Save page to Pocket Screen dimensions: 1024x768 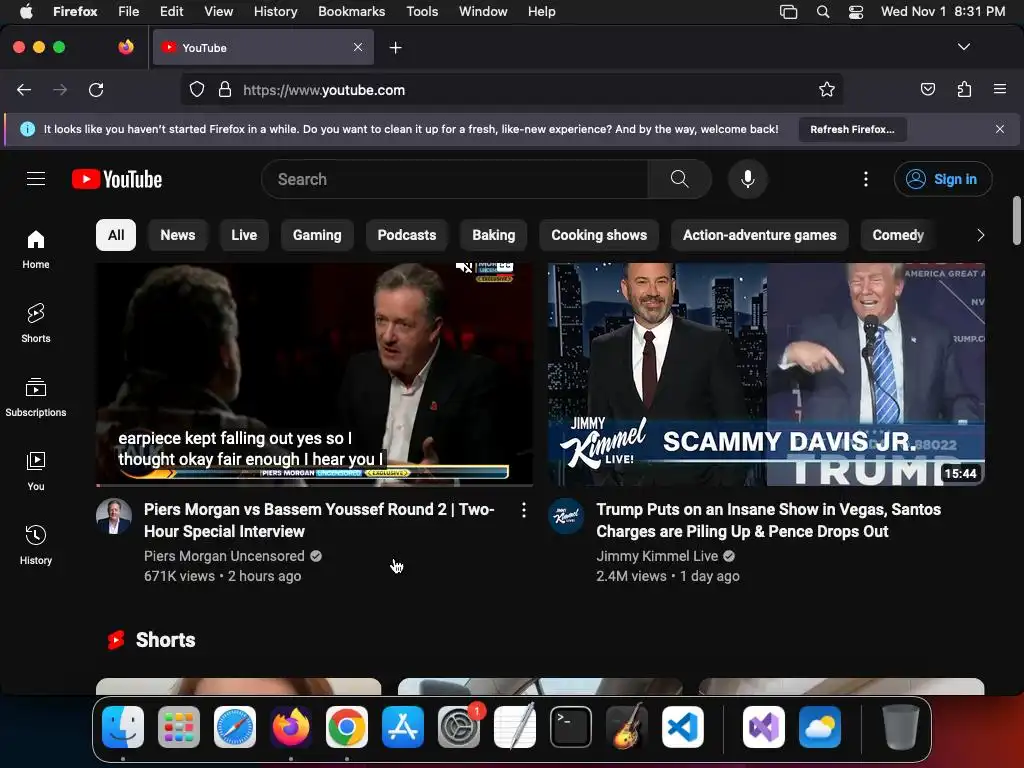tap(927, 89)
